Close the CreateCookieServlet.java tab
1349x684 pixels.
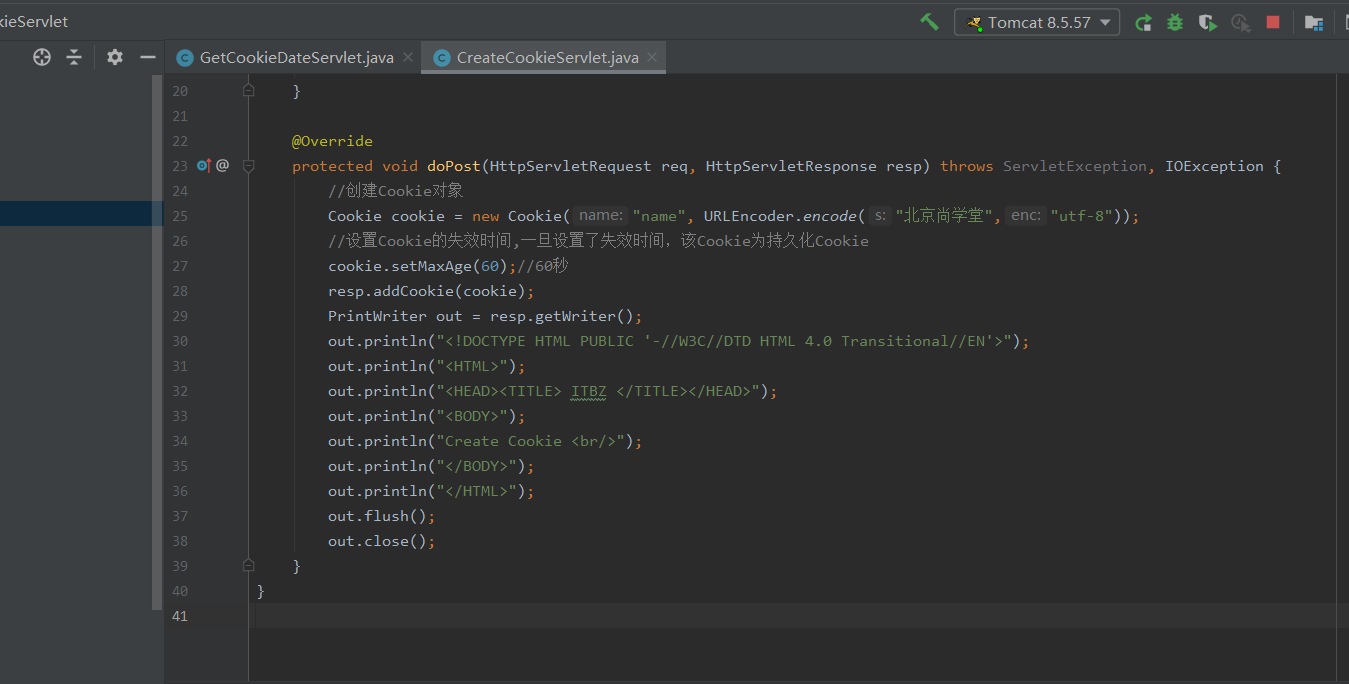tap(652, 57)
